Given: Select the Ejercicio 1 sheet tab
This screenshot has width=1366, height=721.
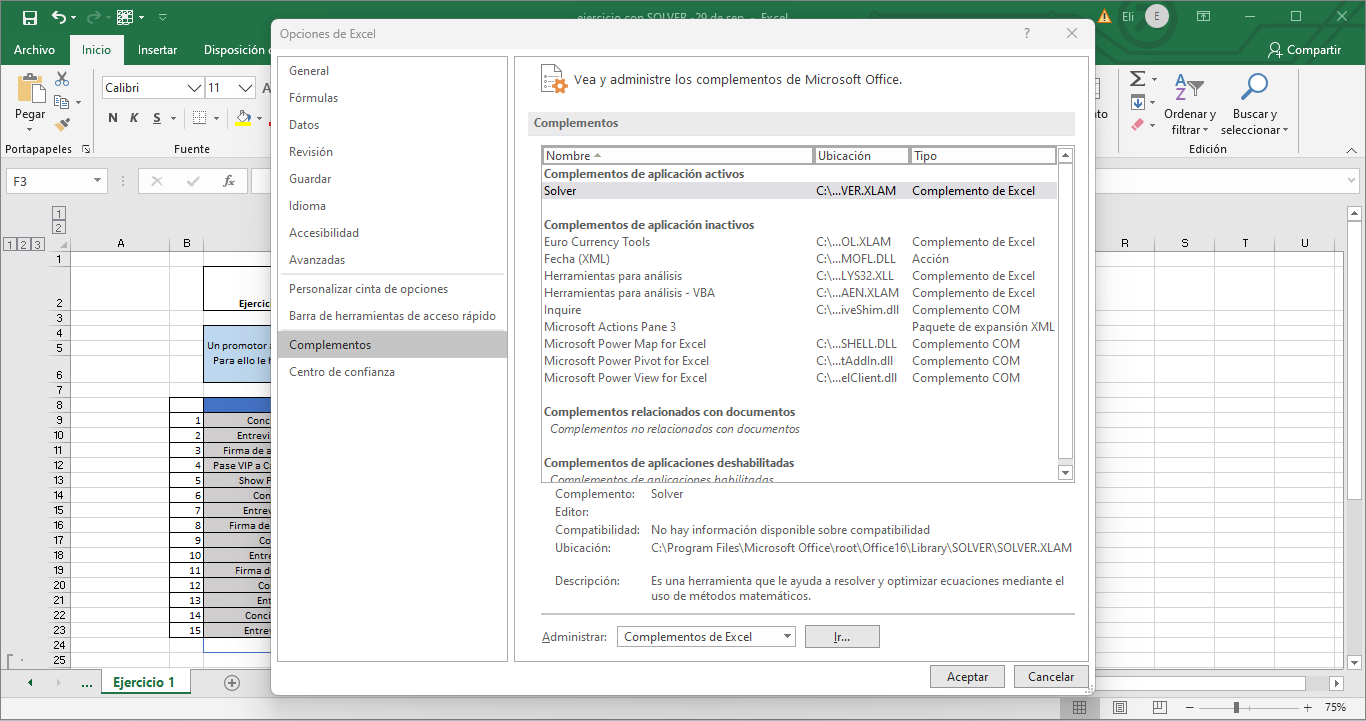Looking at the screenshot, I should [x=144, y=683].
